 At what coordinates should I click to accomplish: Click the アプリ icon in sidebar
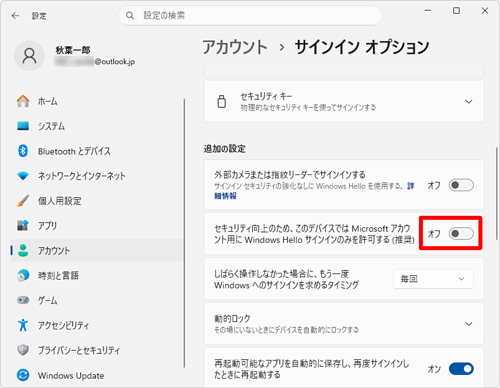coord(23,226)
